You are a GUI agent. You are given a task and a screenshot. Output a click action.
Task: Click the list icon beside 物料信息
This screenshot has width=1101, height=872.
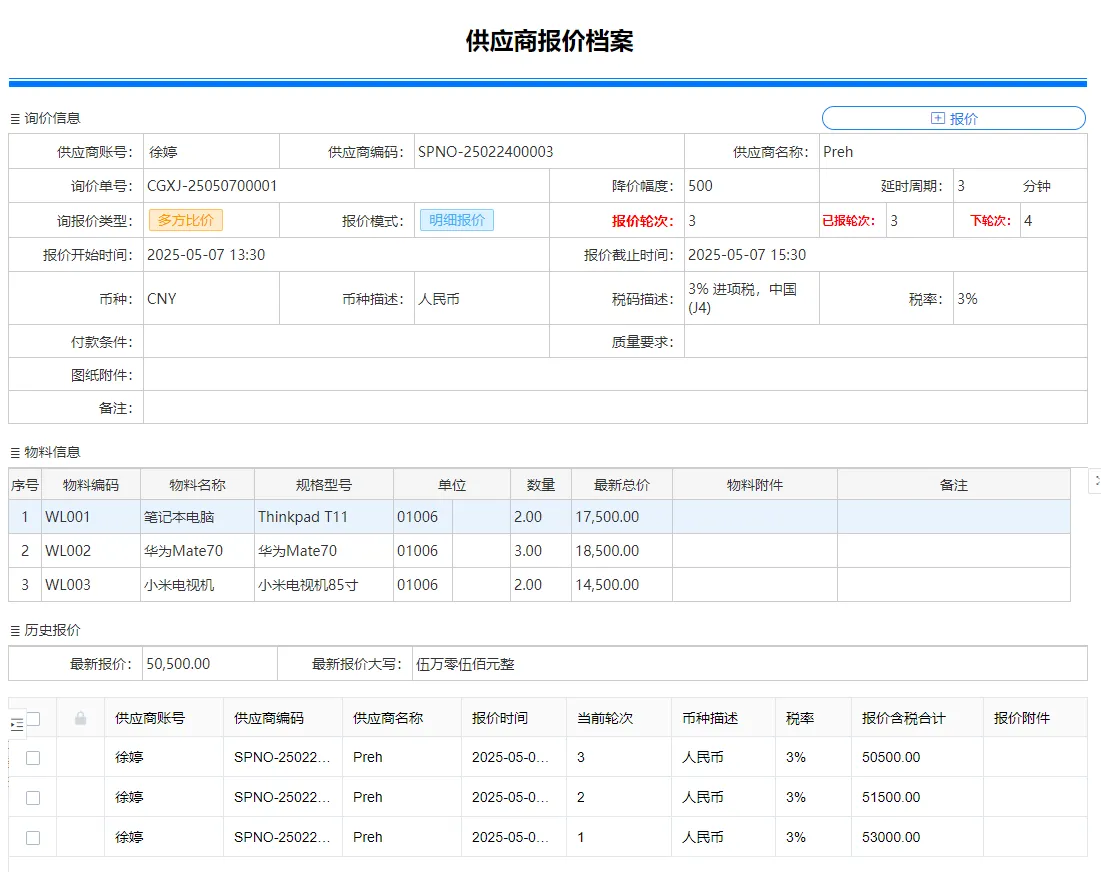[15, 454]
